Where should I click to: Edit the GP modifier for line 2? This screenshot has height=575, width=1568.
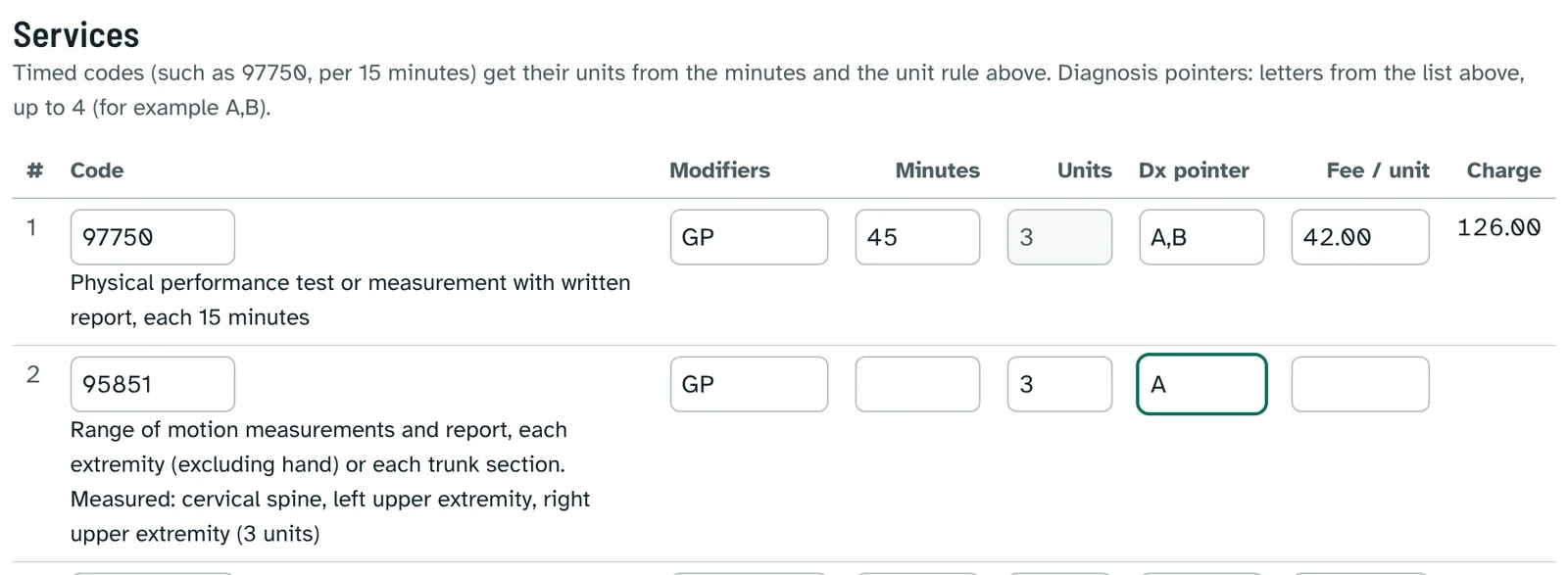coord(749,384)
